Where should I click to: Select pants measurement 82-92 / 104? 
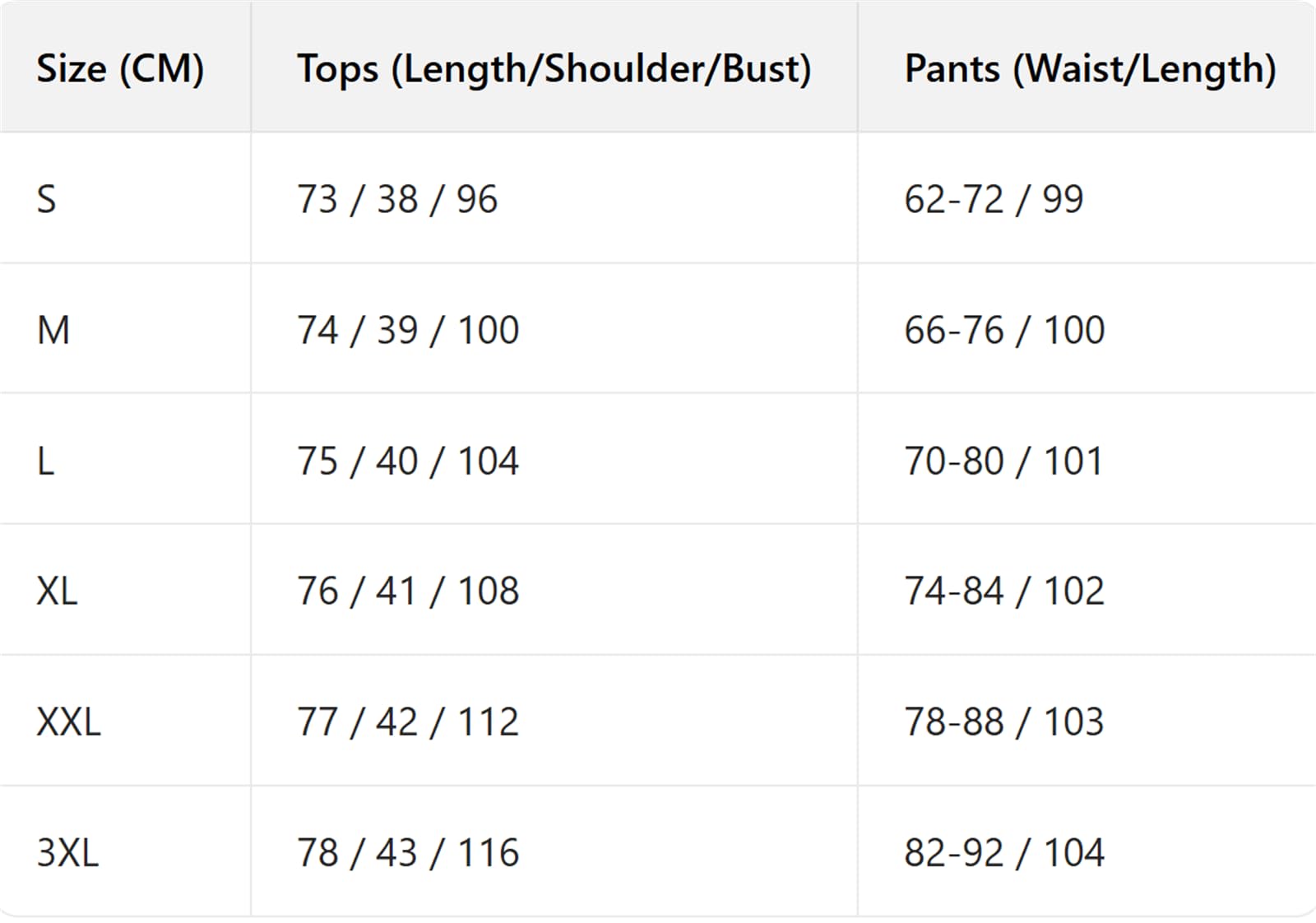click(x=1004, y=852)
